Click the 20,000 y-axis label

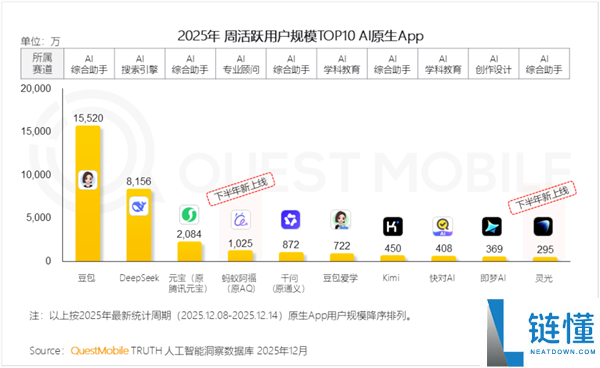[x=36, y=88]
